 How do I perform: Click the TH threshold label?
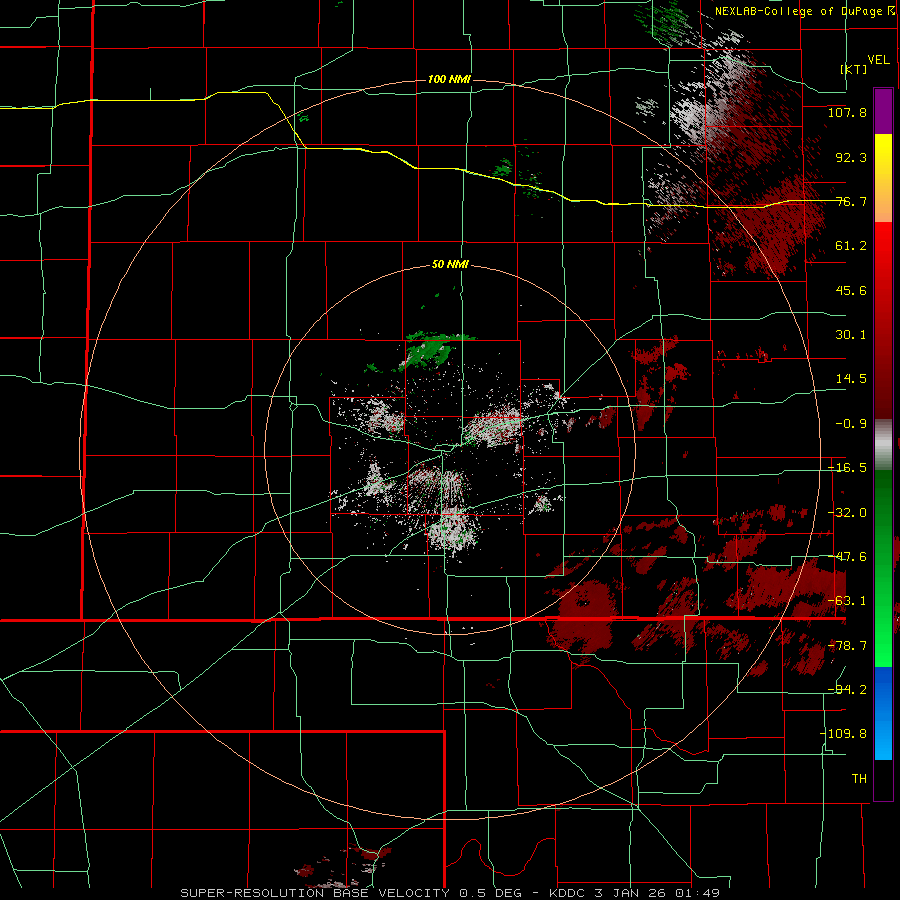859,778
